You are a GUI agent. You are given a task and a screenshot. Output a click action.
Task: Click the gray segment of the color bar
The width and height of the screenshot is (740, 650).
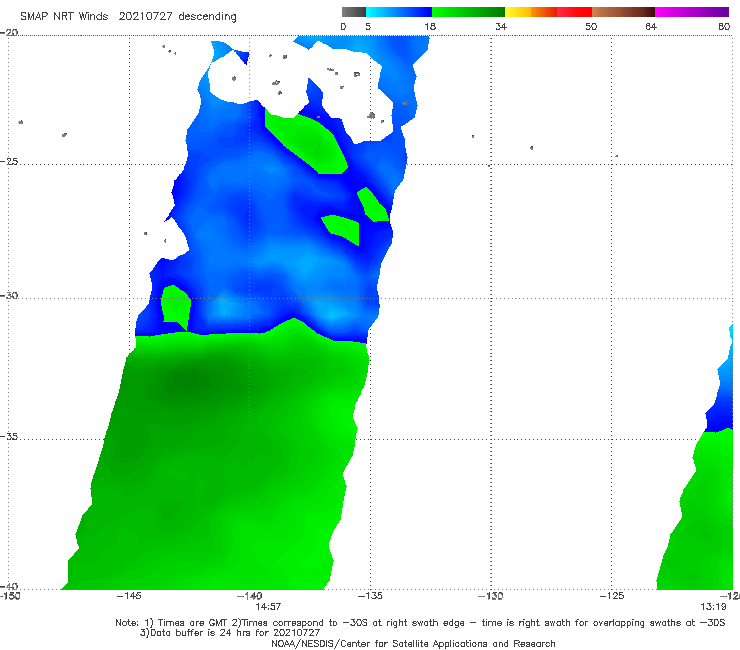354,12
